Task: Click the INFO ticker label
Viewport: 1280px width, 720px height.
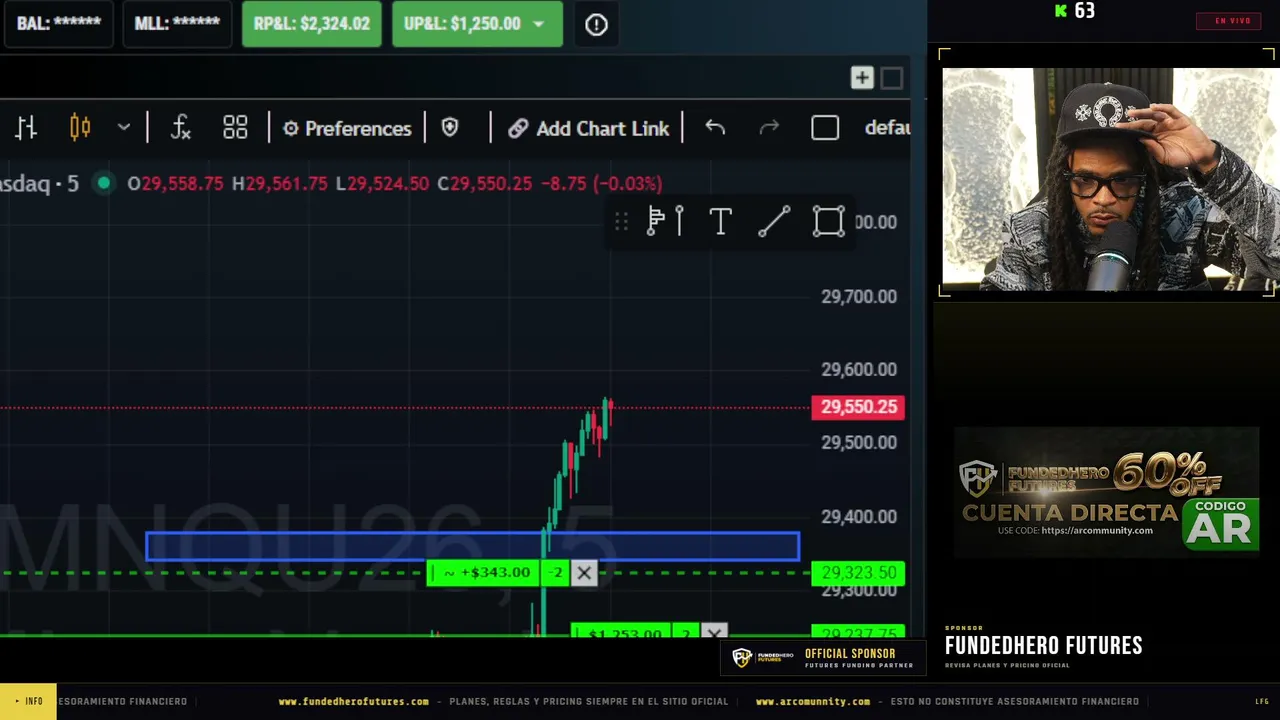Action: 29,701
